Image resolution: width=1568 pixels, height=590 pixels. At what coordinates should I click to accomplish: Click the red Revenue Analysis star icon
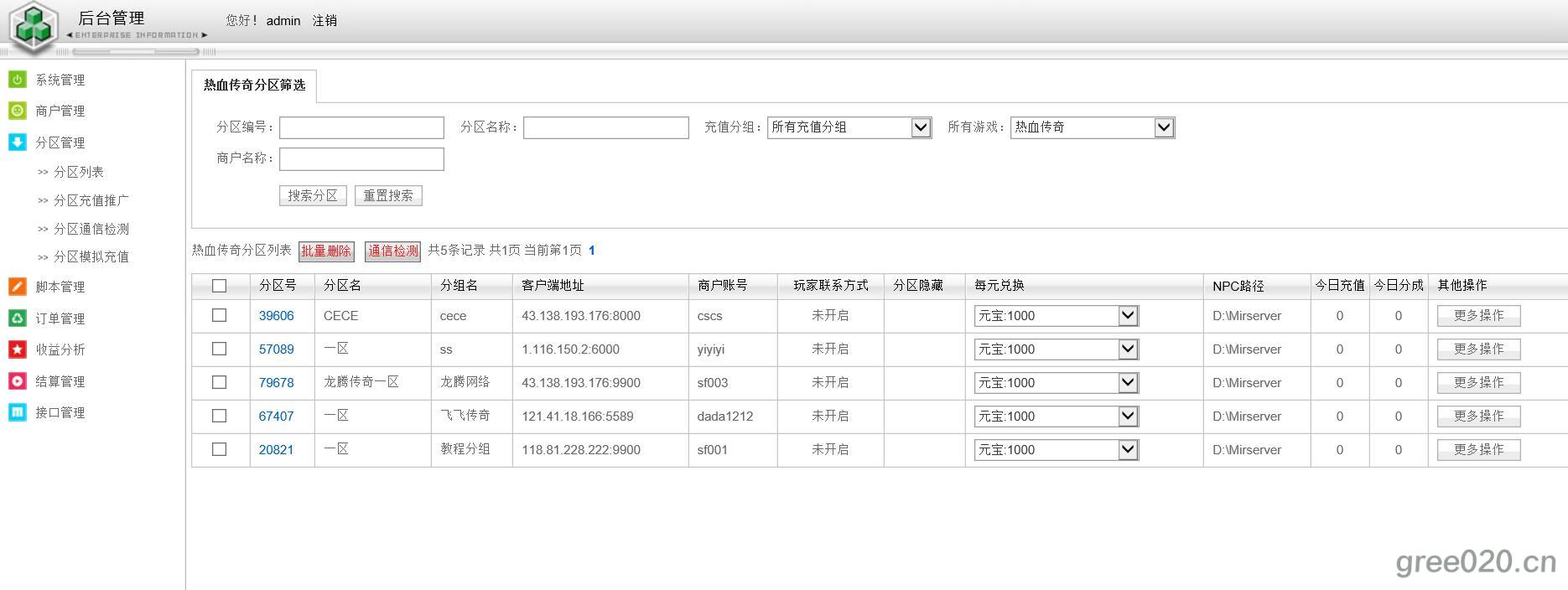17,349
